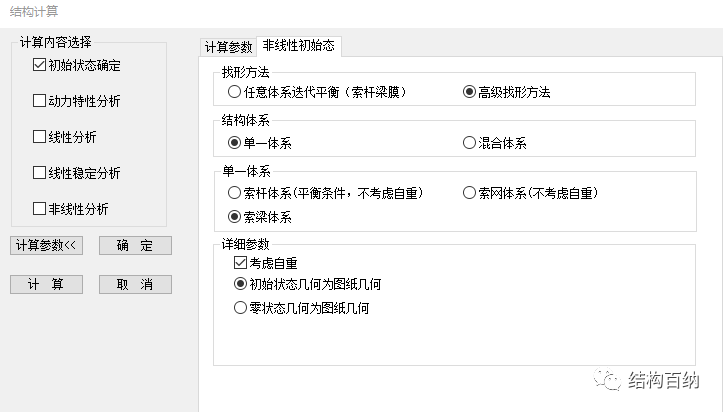Start calculation with 计算 button

(x=47, y=284)
